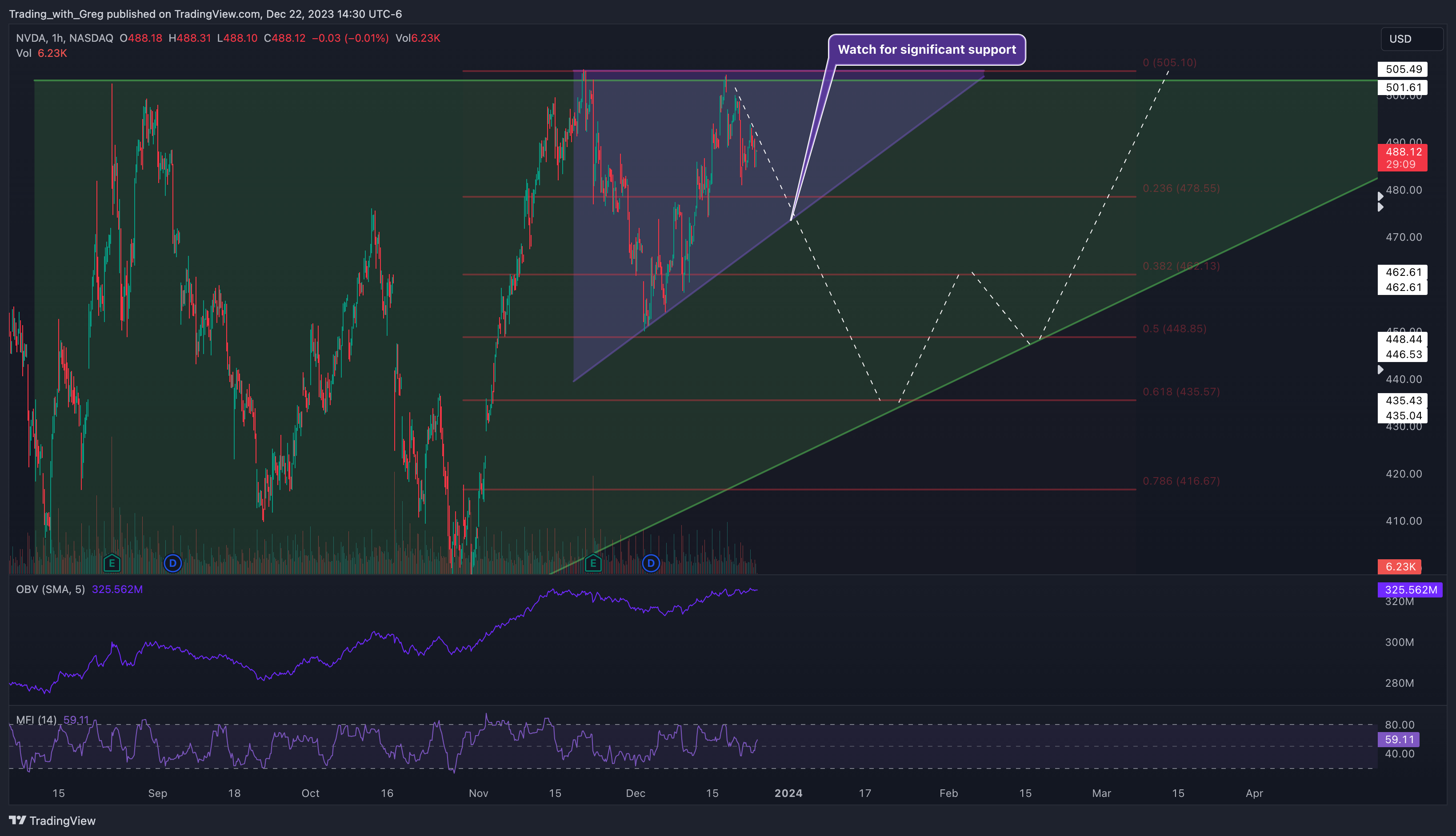The width and height of the screenshot is (1456, 836).
Task: Click the purple 325.562M OBV value label
Action: tap(1410, 589)
